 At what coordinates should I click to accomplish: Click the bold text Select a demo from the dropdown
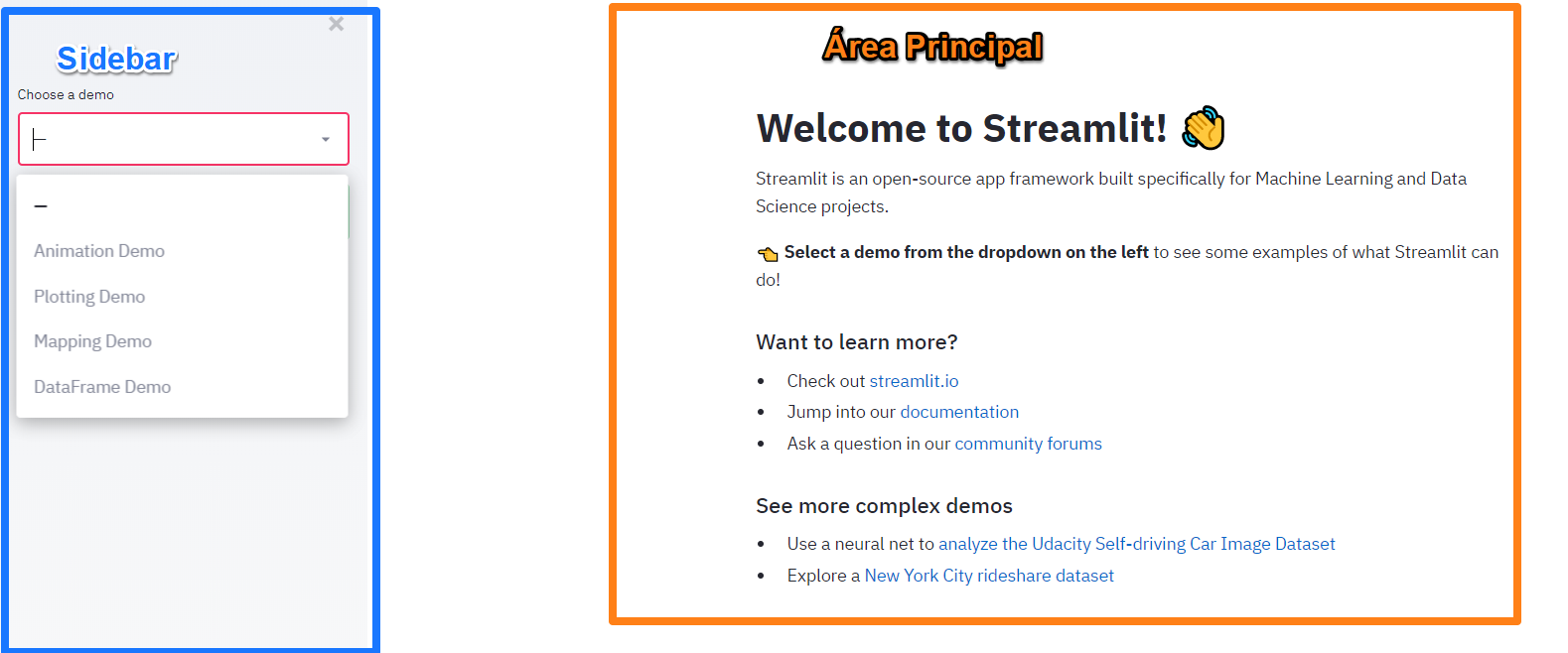pos(966,252)
